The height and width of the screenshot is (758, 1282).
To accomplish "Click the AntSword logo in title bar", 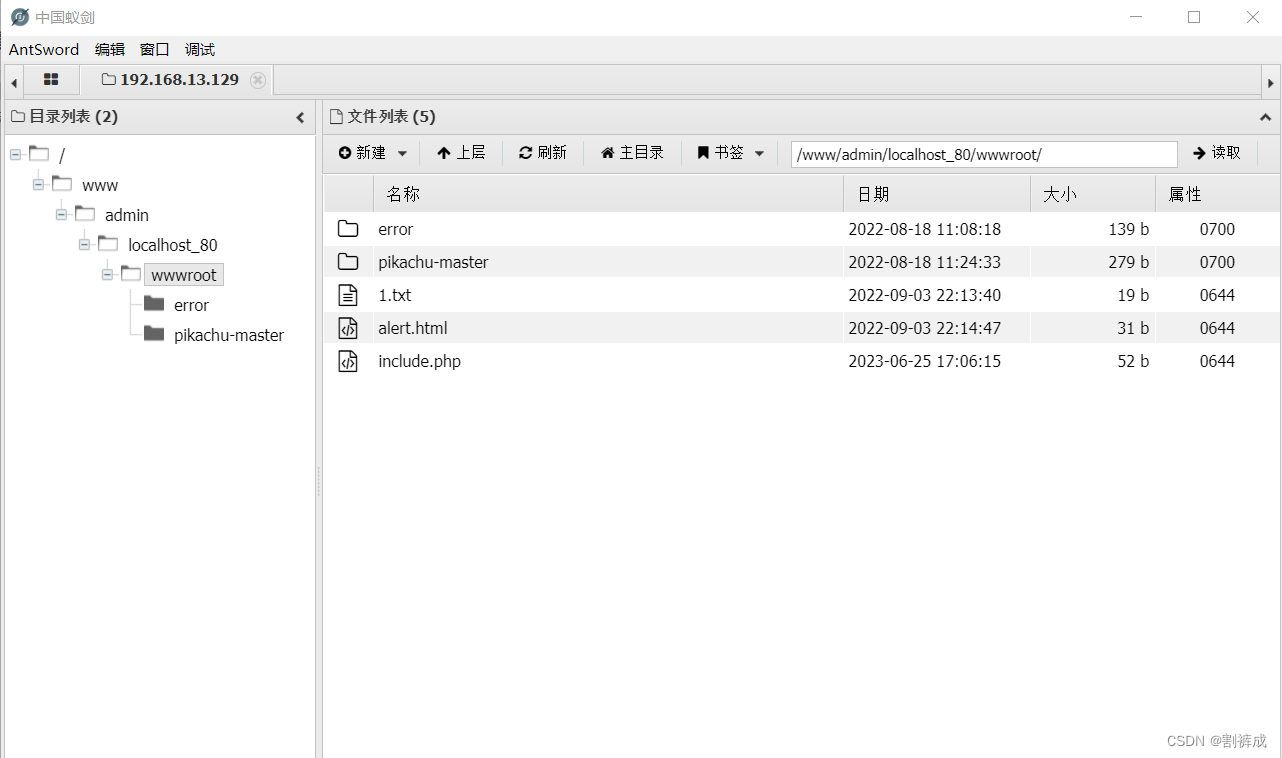I will pyautogui.click(x=19, y=16).
